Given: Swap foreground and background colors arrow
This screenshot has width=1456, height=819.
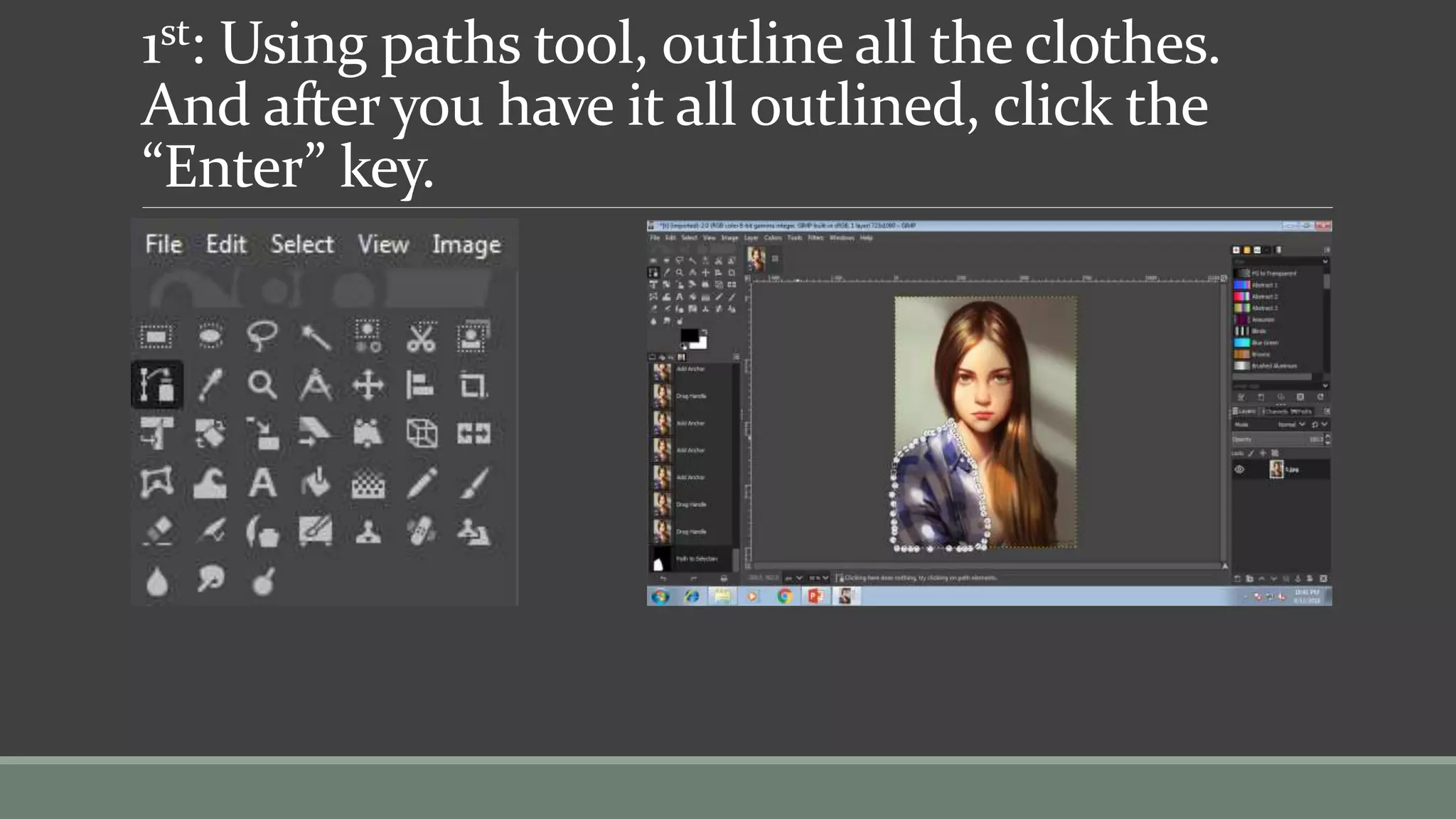Looking at the screenshot, I should 705,331.
